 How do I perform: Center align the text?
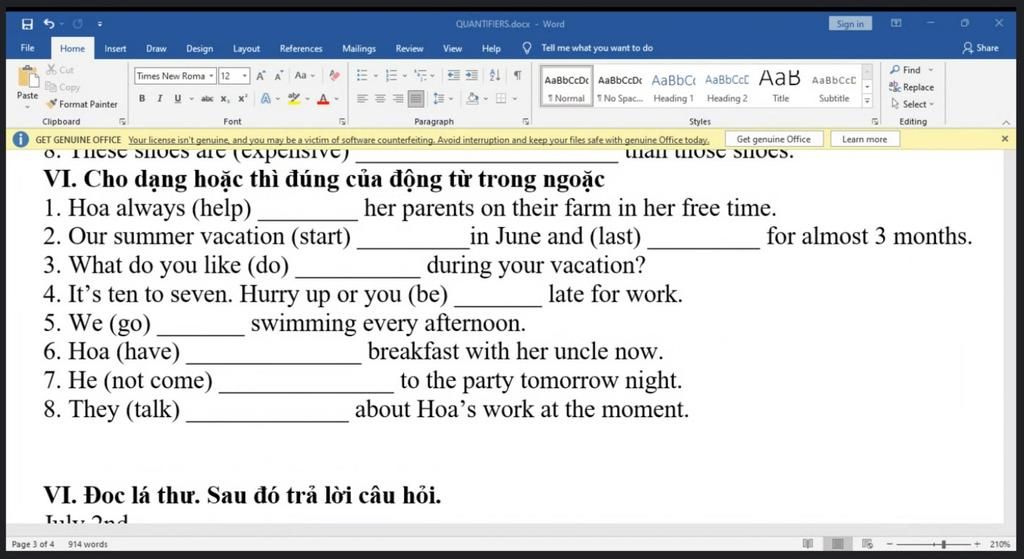click(380, 99)
